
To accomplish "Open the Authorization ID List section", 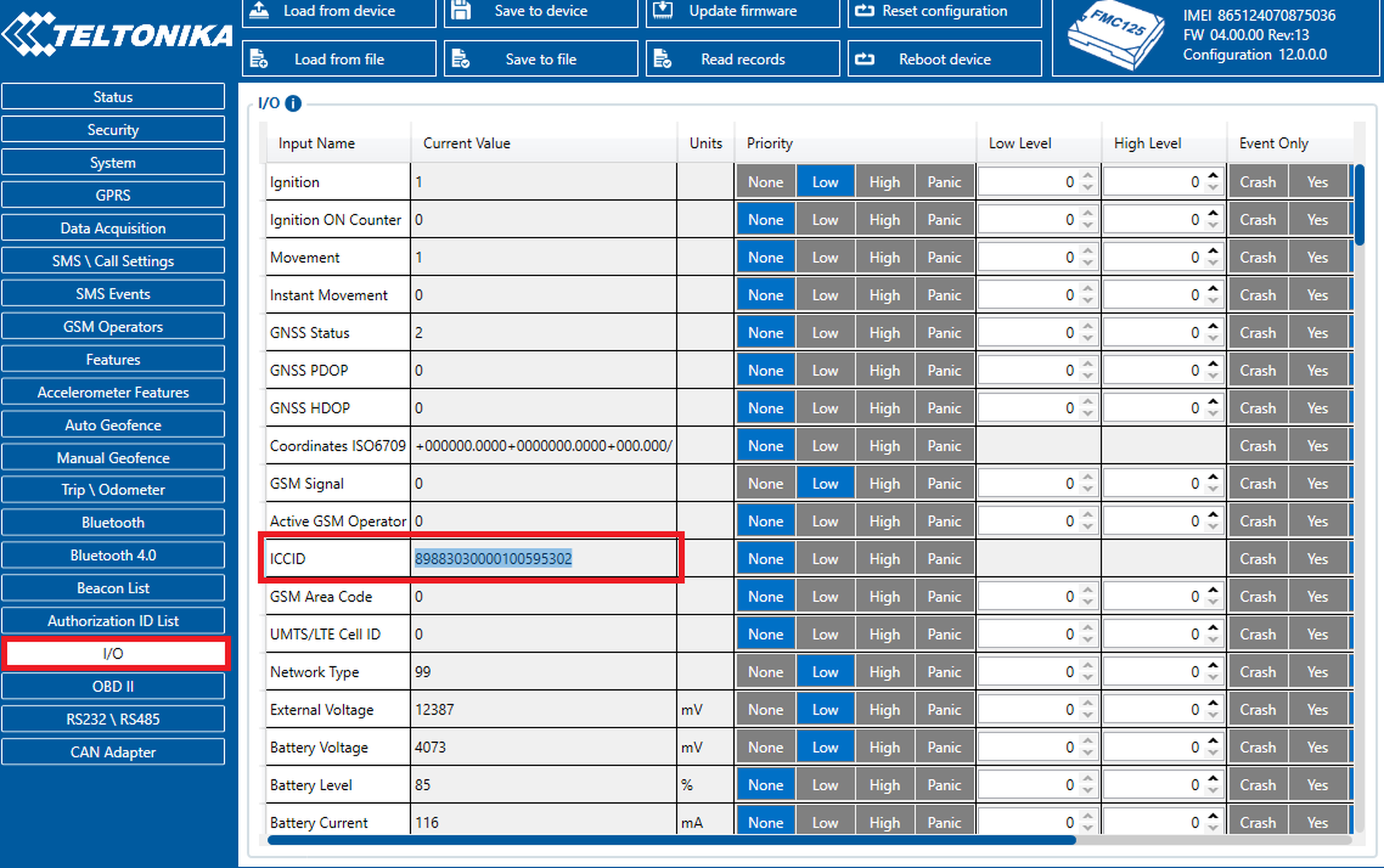I will (x=113, y=621).
